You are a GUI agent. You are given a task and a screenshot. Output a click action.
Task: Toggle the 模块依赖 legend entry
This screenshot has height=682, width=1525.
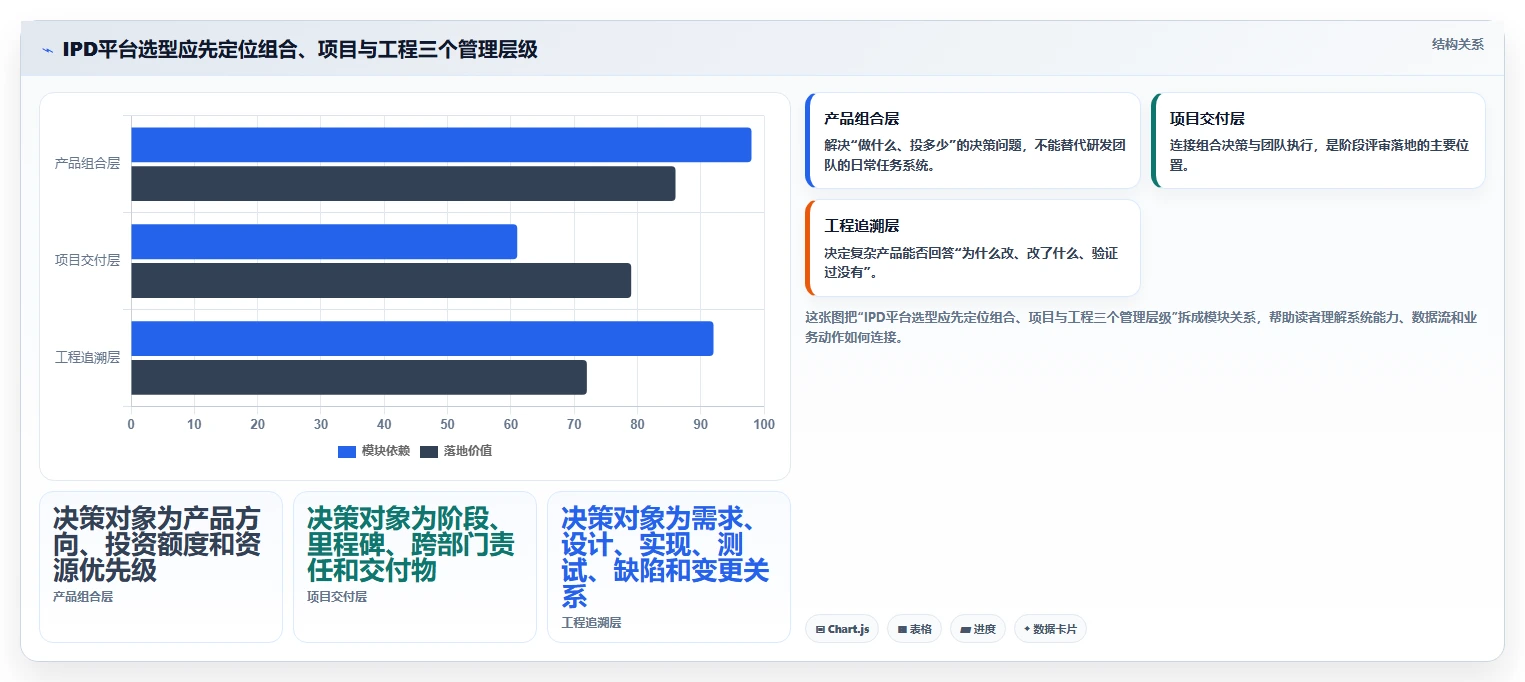click(374, 451)
